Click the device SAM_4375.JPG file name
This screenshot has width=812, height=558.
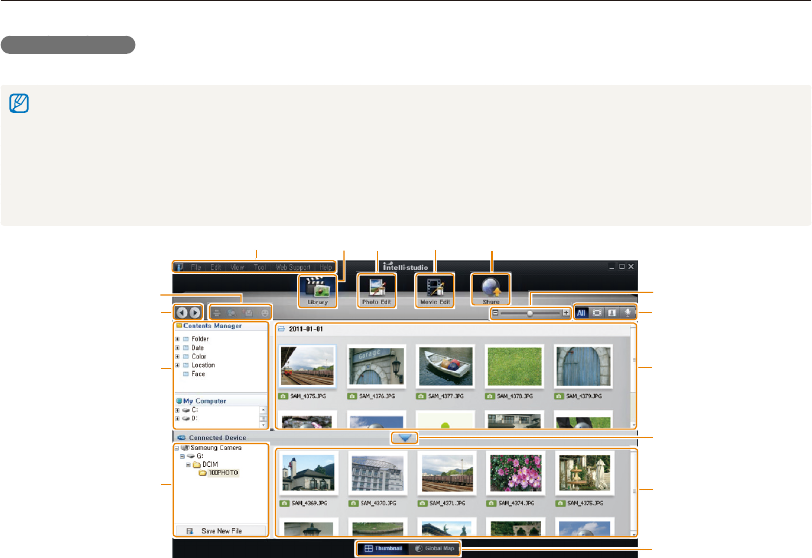(586, 503)
